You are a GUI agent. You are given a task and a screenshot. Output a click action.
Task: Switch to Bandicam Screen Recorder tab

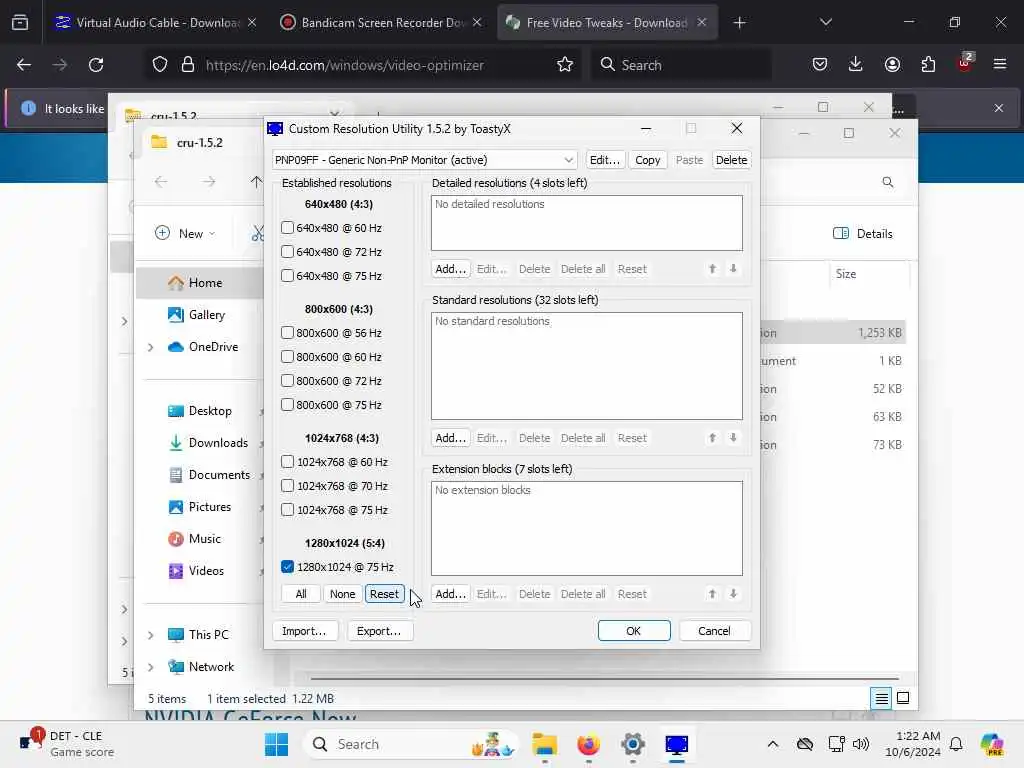[x=382, y=23]
